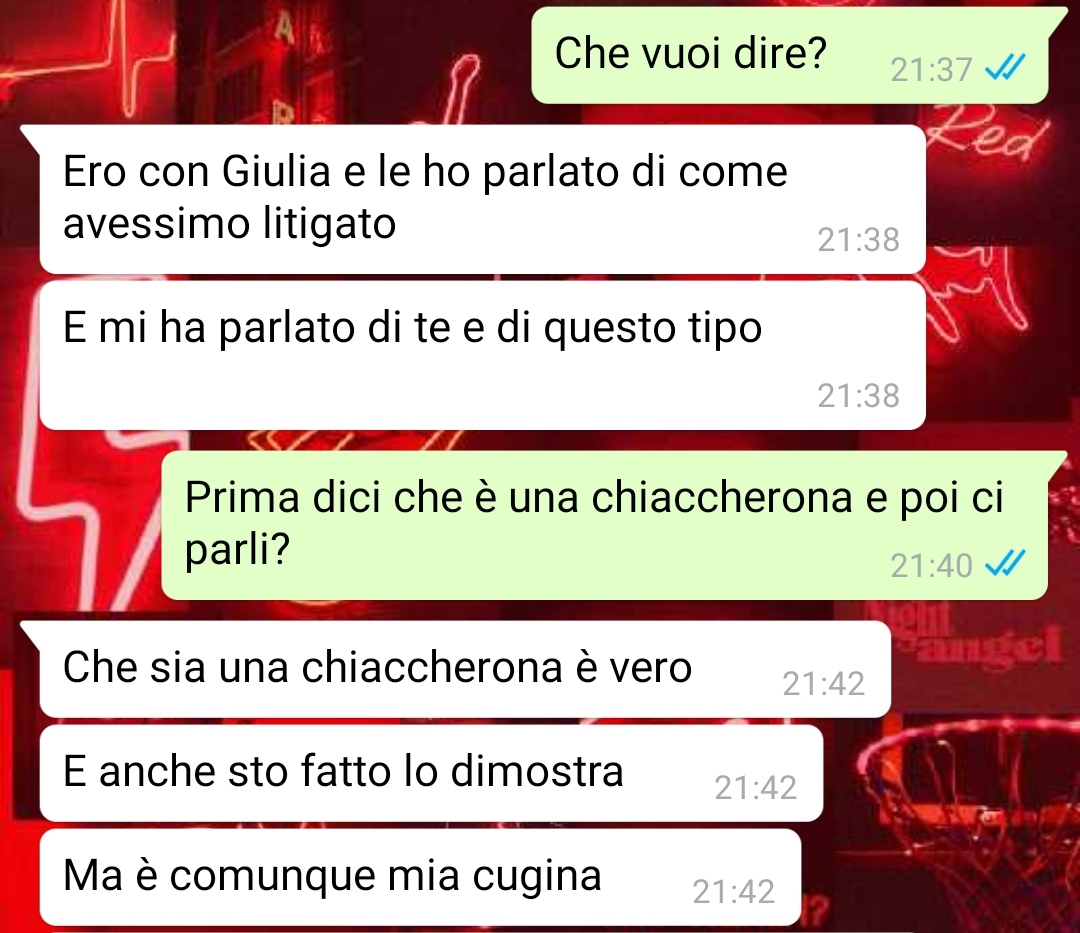Tap the neon 'Red' sign in the background
Image resolution: width=1080 pixels, height=933 pixels.
pos(986,133)
